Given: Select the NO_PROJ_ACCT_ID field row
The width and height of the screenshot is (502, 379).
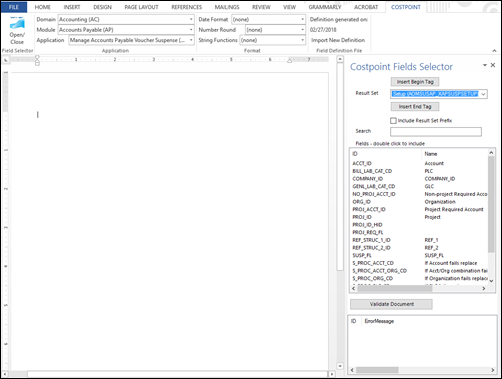Looking at the screenshot, I should pyautogui.click(x=419, y=194).
